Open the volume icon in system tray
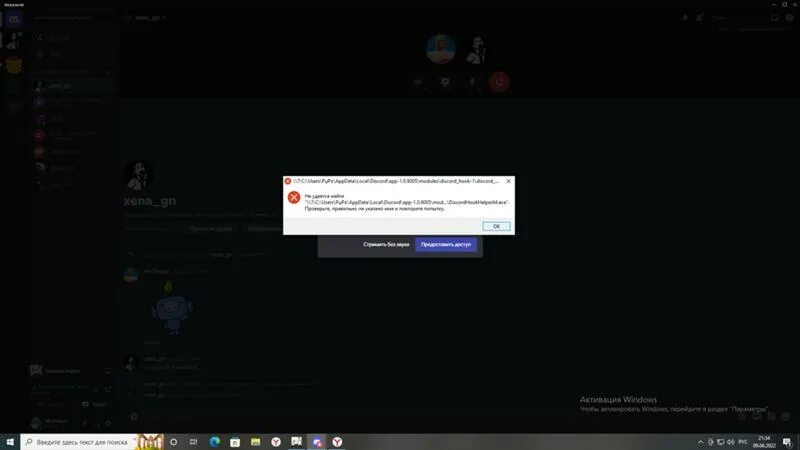This screenshot has width=800, height=450. point(731,442)
